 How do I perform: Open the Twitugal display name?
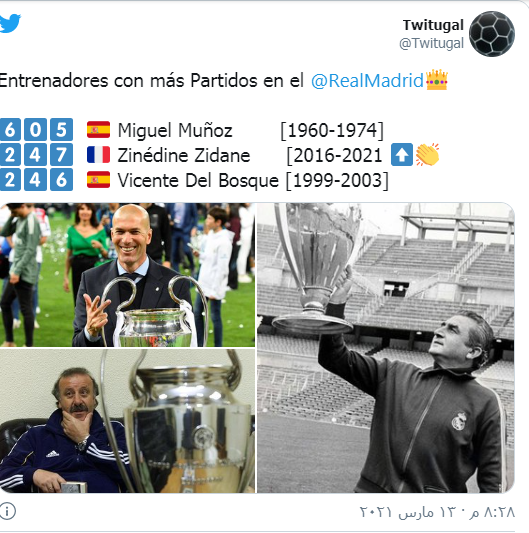(433, 25)
